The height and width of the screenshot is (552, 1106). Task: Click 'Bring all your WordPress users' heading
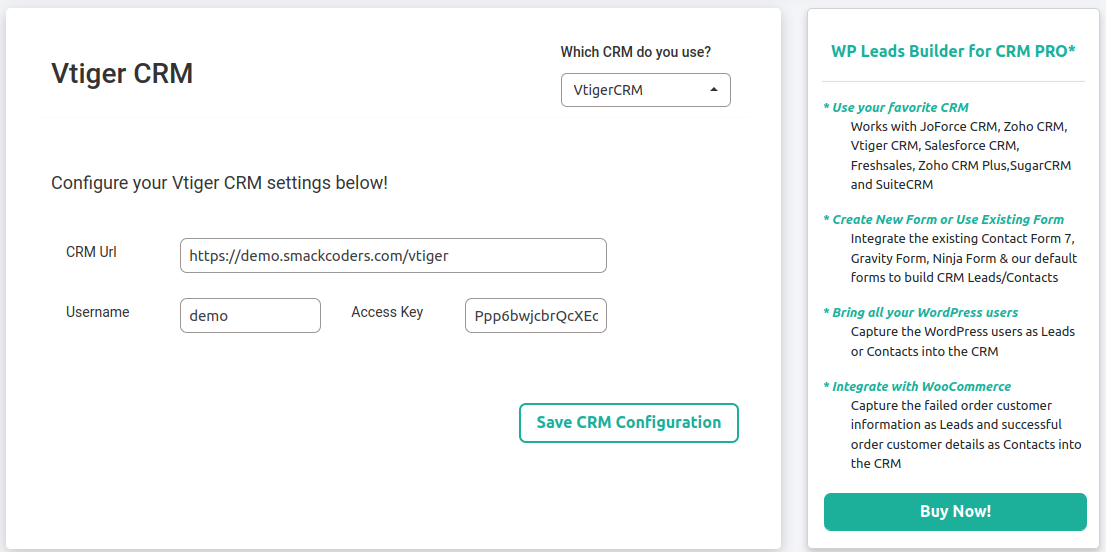pos(920,312)
